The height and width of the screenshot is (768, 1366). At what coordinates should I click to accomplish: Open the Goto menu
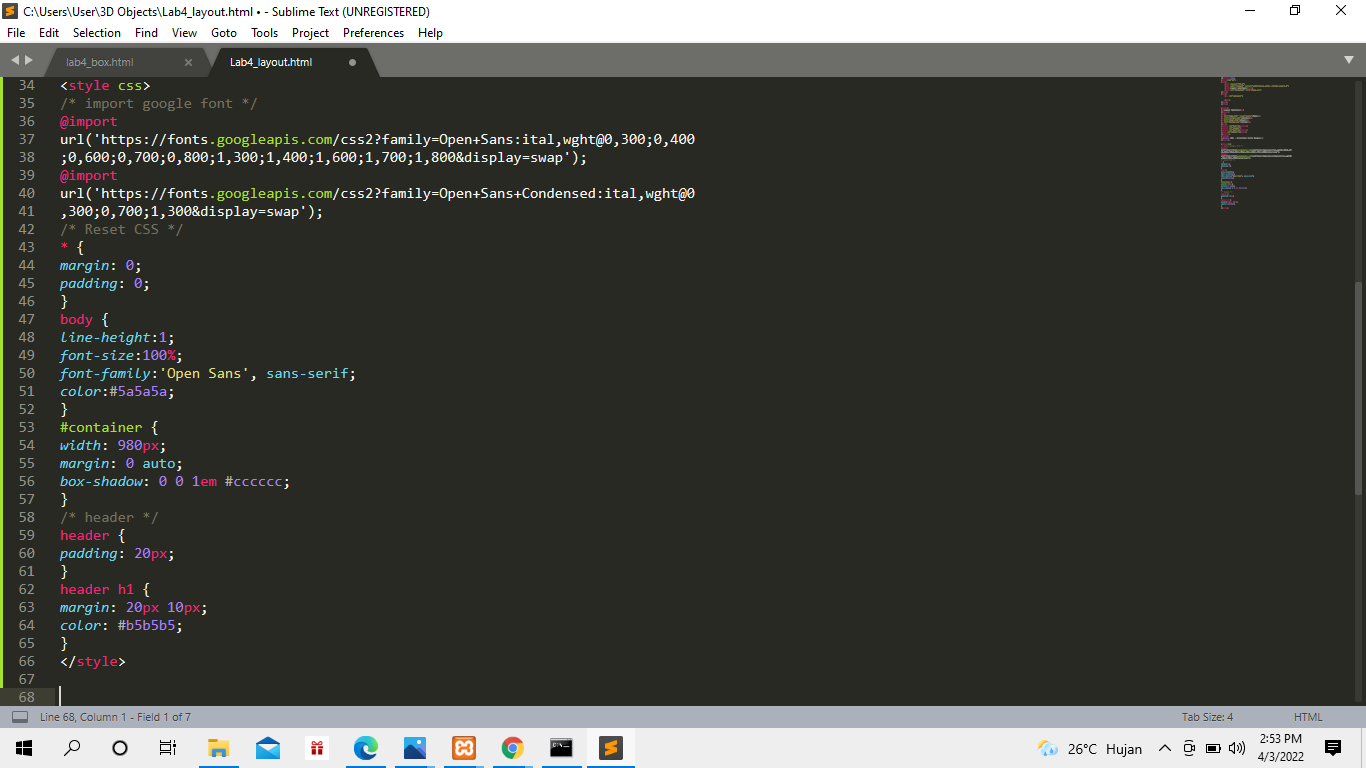click(223, 32)
